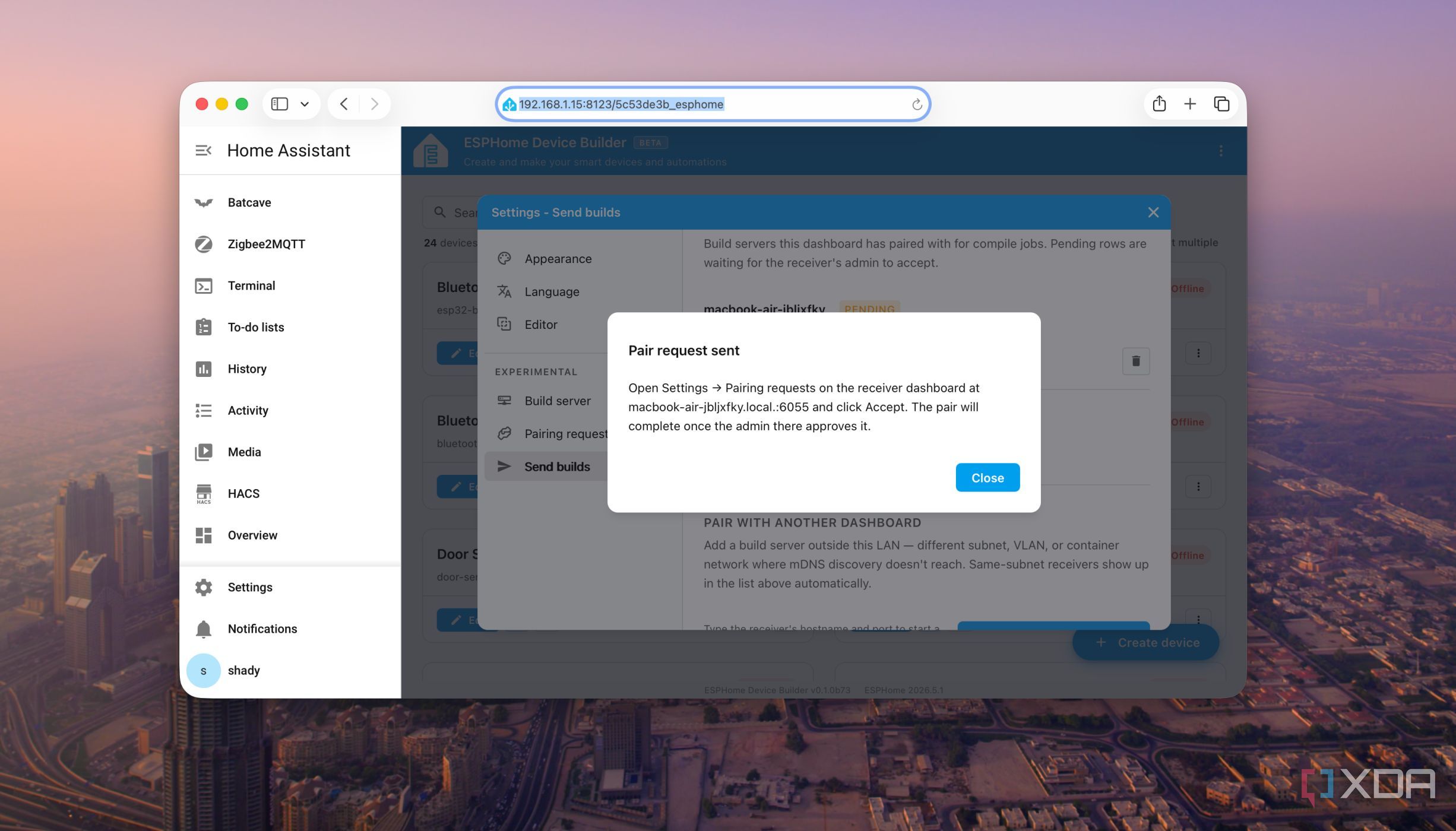Toggle the Safari sidebar

pos(279,104)
